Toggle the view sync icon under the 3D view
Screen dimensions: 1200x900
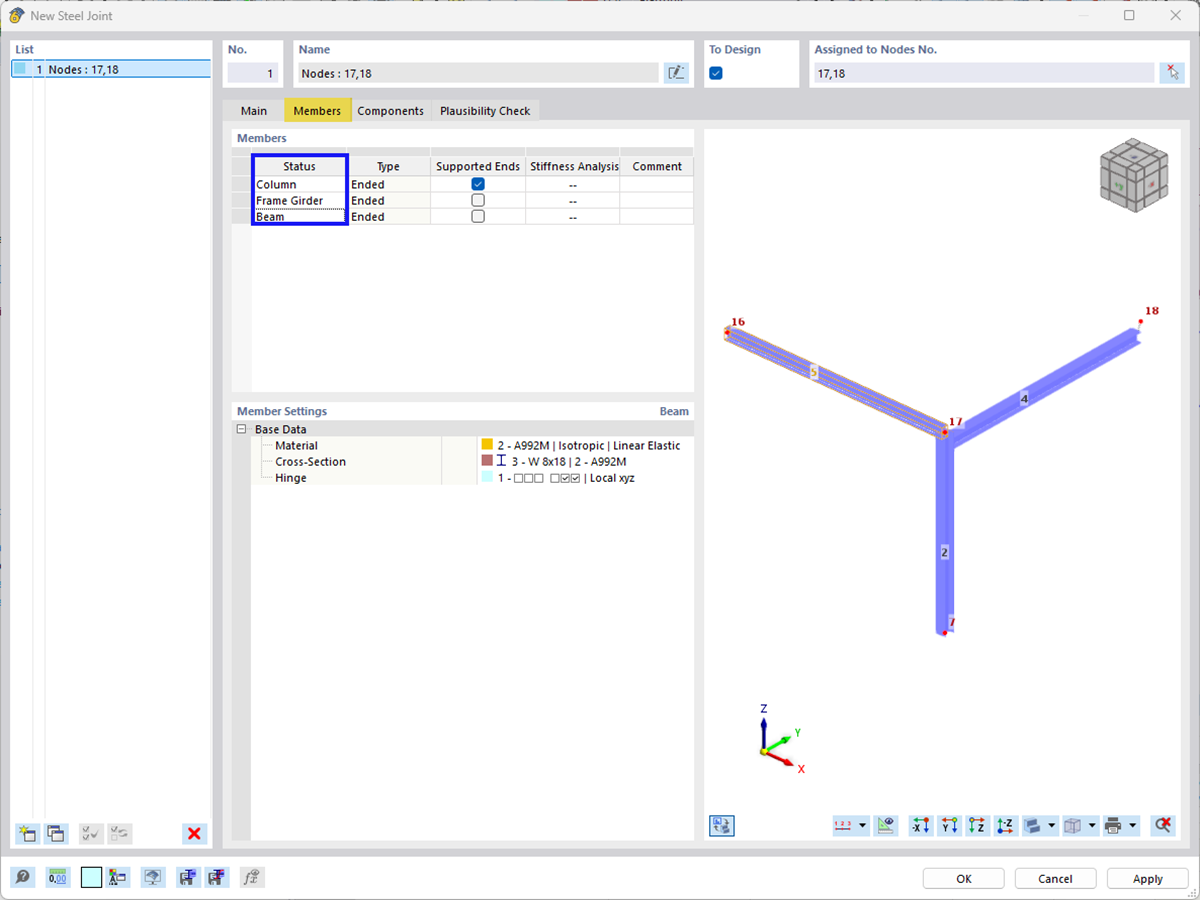[x=721, y=826]
